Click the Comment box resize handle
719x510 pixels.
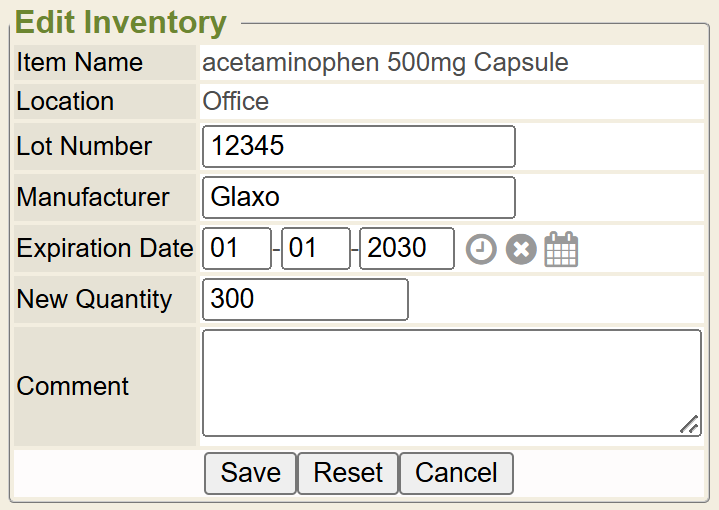tap(689, 424)
